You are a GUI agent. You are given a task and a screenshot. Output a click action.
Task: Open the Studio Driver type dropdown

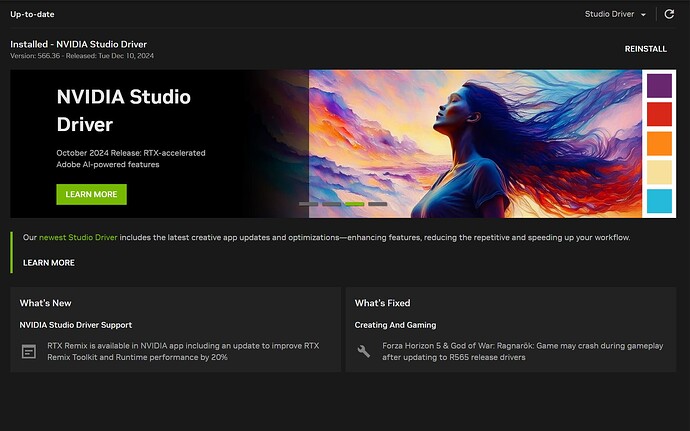[x=615, y=14]
